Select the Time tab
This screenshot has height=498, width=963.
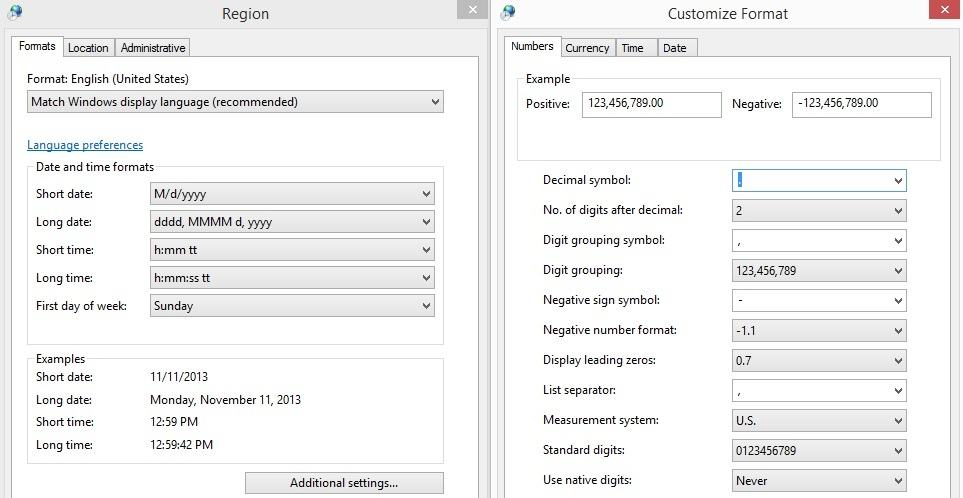click(633, 48)
